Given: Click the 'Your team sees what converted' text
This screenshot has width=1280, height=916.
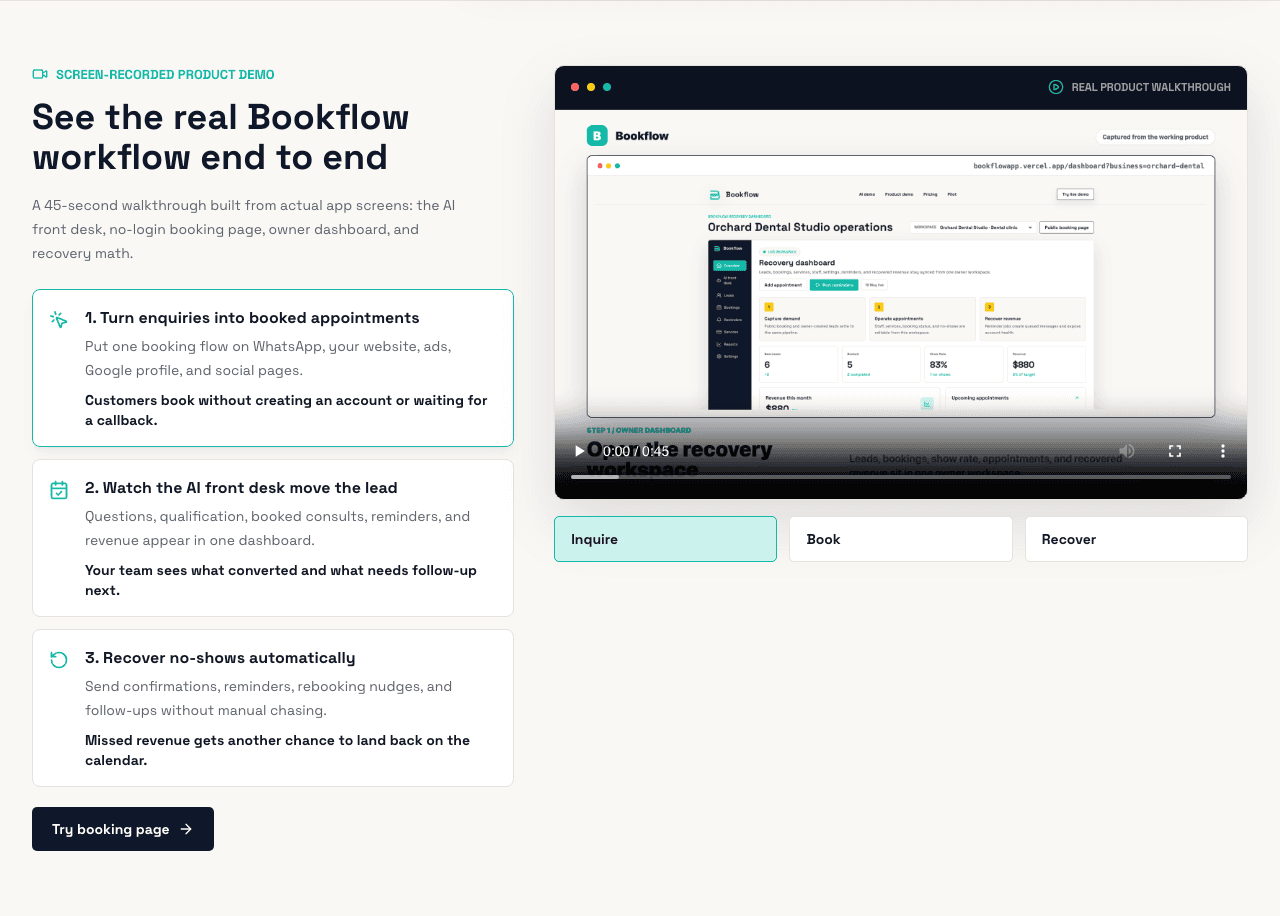Looking at the screenshot, I should click(281, 580).
